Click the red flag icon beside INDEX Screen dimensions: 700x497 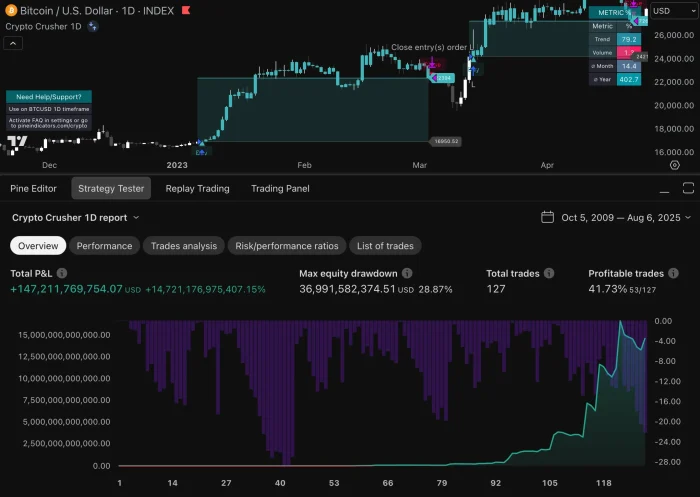pos(185,10)
